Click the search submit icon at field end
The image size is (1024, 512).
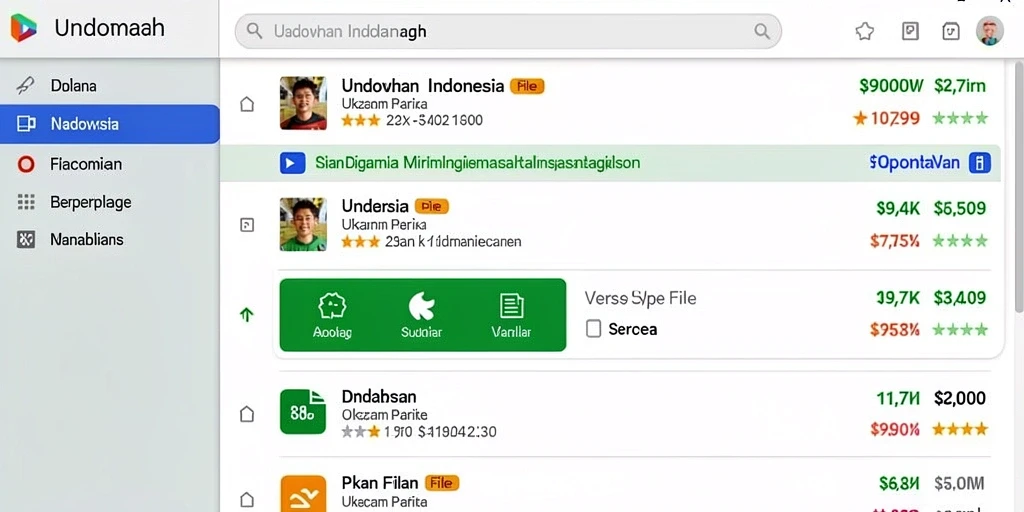click(x=761, y=31)
